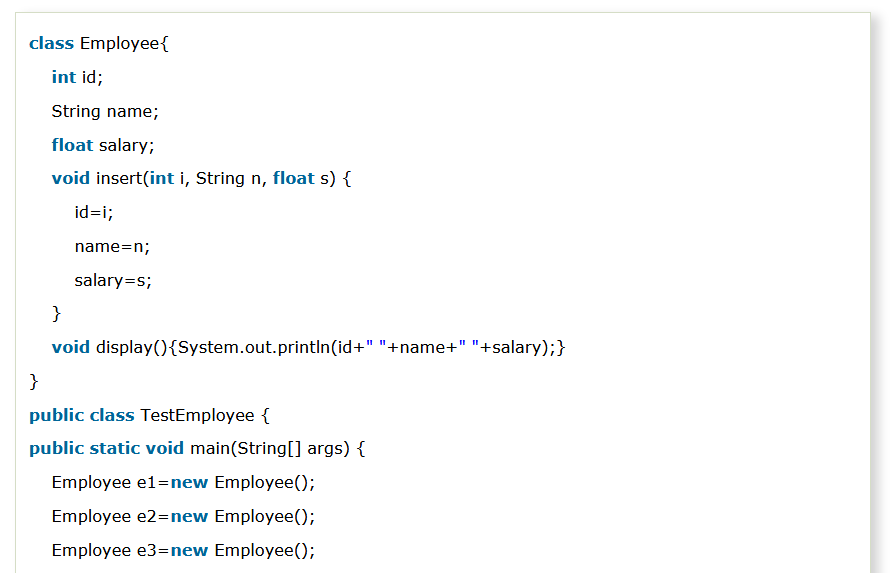Click the 'Employee e2=new Employee();' line
The height and width of the screenshot is (573, 890).
click(x=183, y=516)
